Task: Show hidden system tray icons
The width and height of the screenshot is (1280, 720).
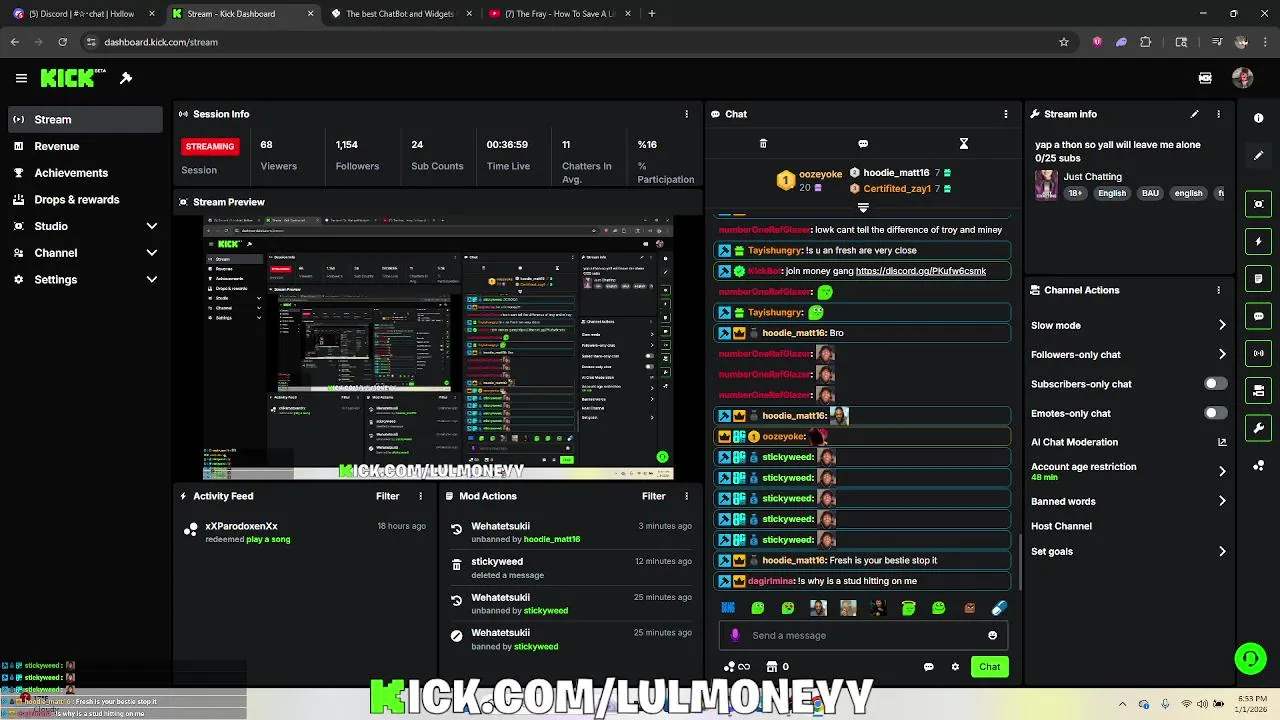Action: 1122,704
